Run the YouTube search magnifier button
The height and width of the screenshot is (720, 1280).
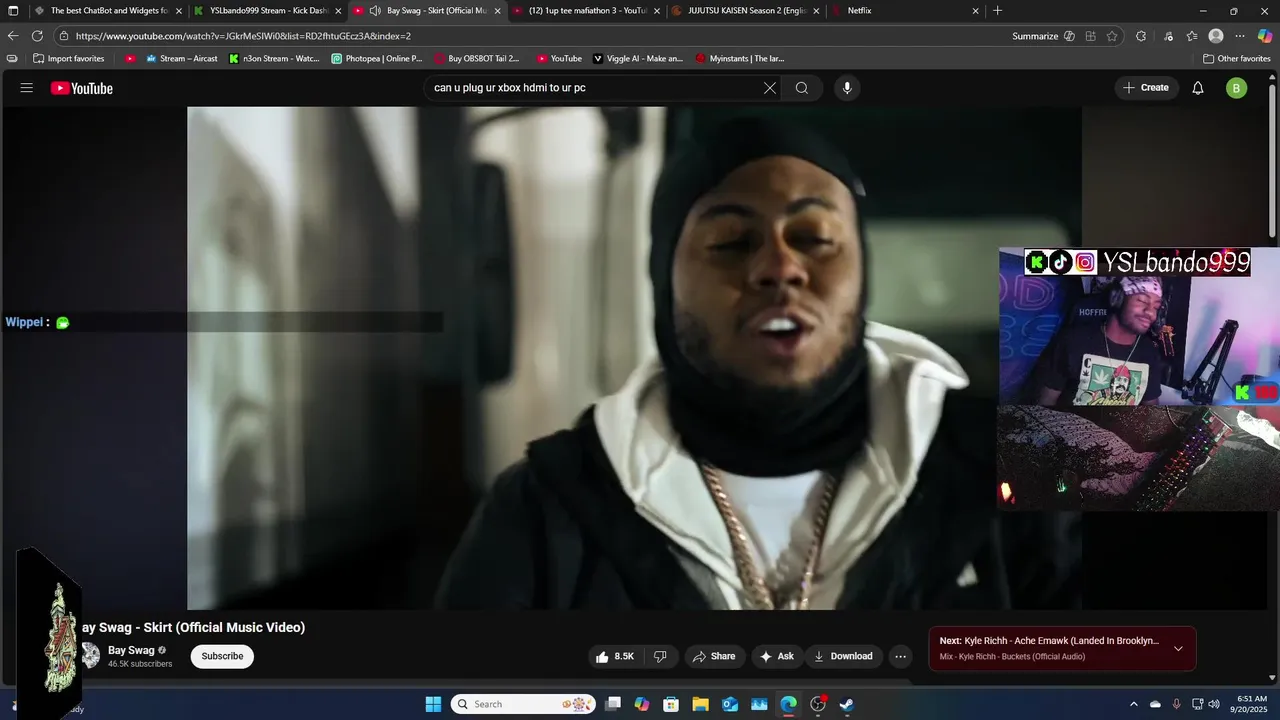(x=802, y=88)
